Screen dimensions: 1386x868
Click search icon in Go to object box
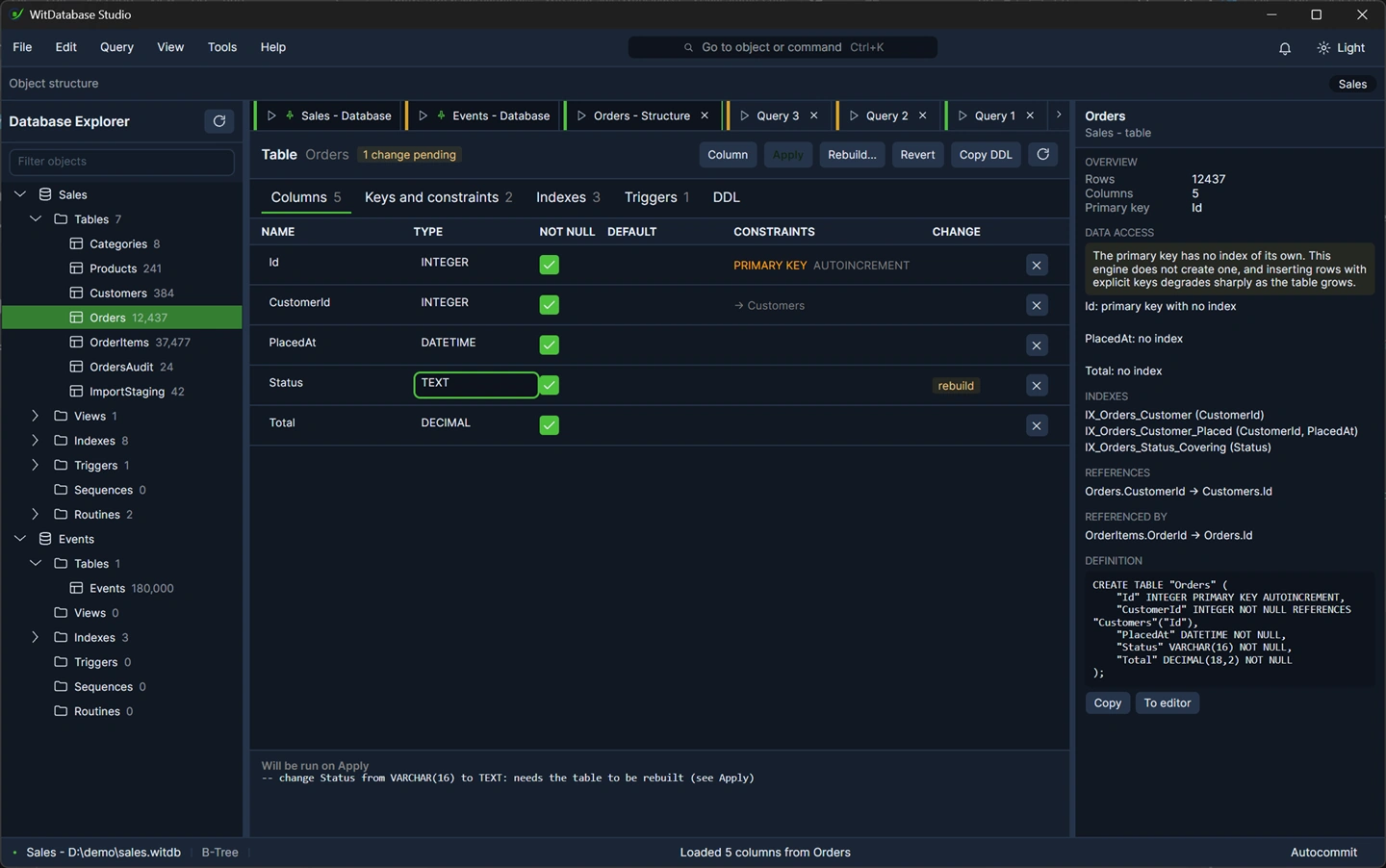(688, 47)
